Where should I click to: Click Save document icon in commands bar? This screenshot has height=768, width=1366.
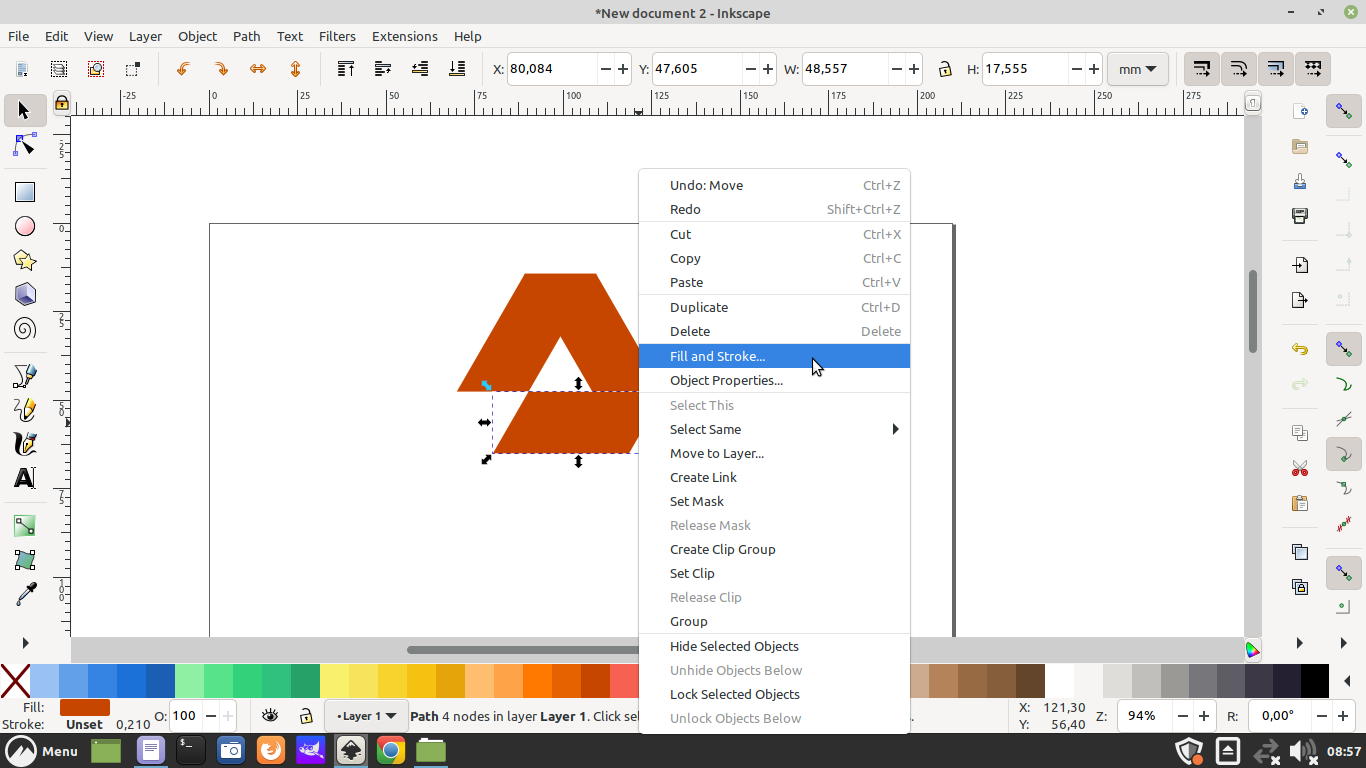(x=1300, y=181)
